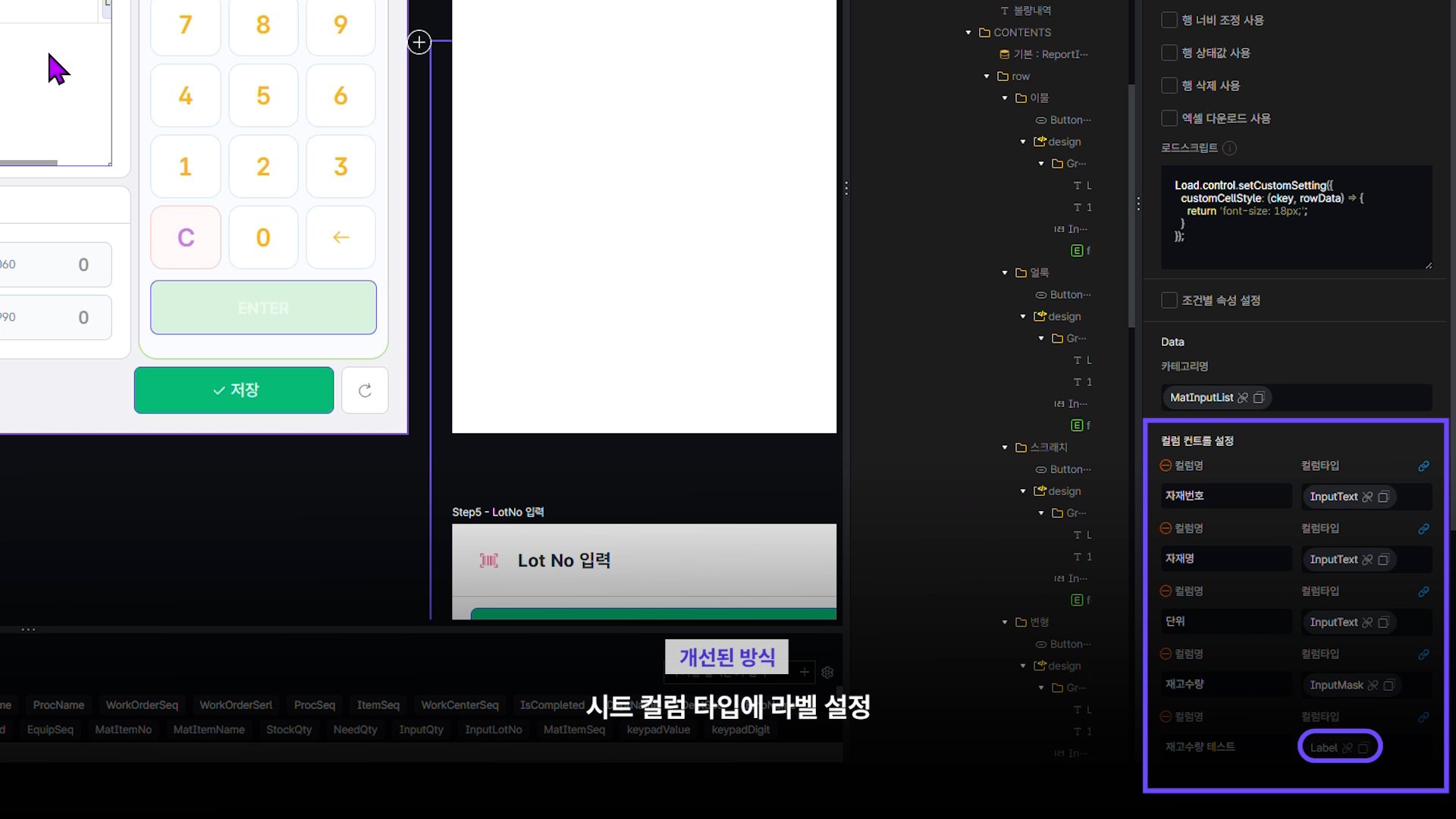Select the MatItemName data field chip
The width and height of the screenshot is (1456, 819).
tap(209, 730)
